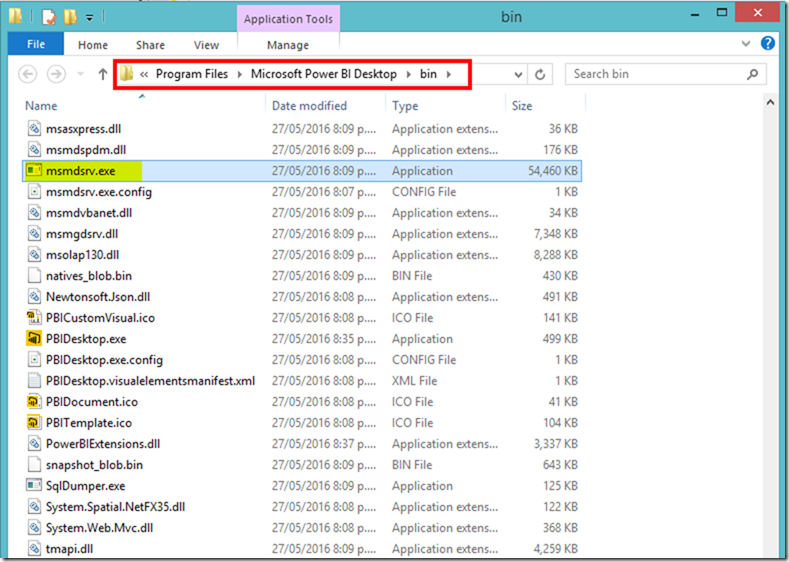Click the natives_blob.bin file icon
Viewport: 789px width, 562px height.
coord(34,276)
